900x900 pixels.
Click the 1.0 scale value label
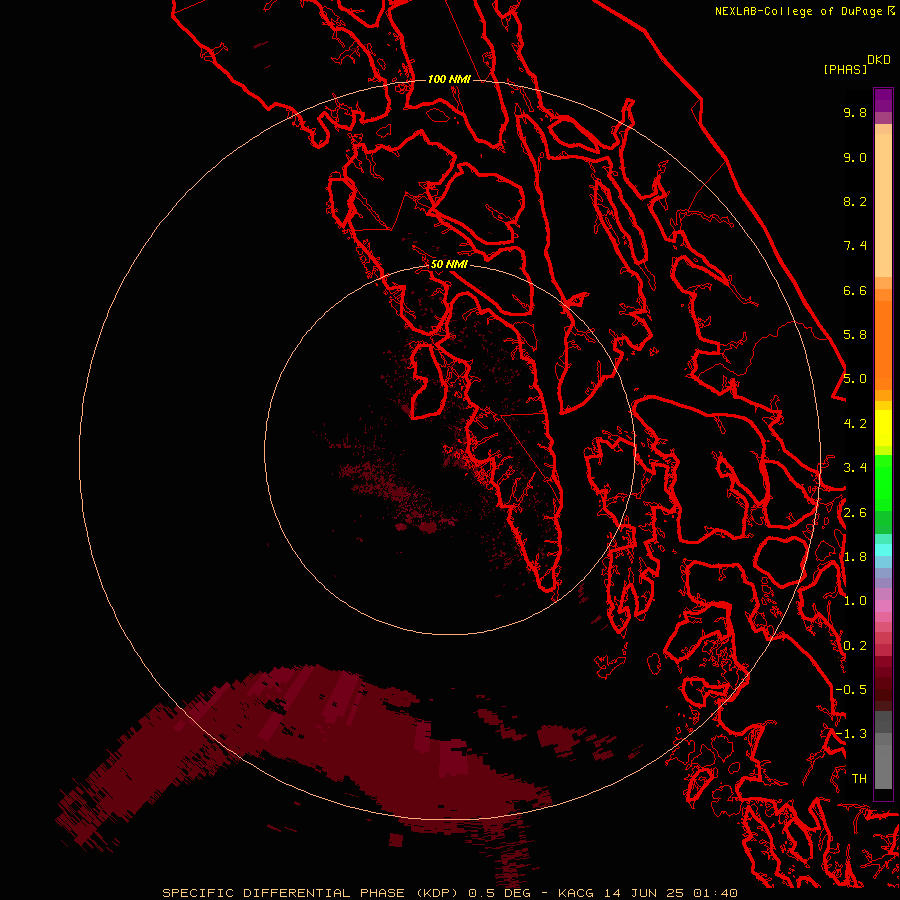click(855, 601)
